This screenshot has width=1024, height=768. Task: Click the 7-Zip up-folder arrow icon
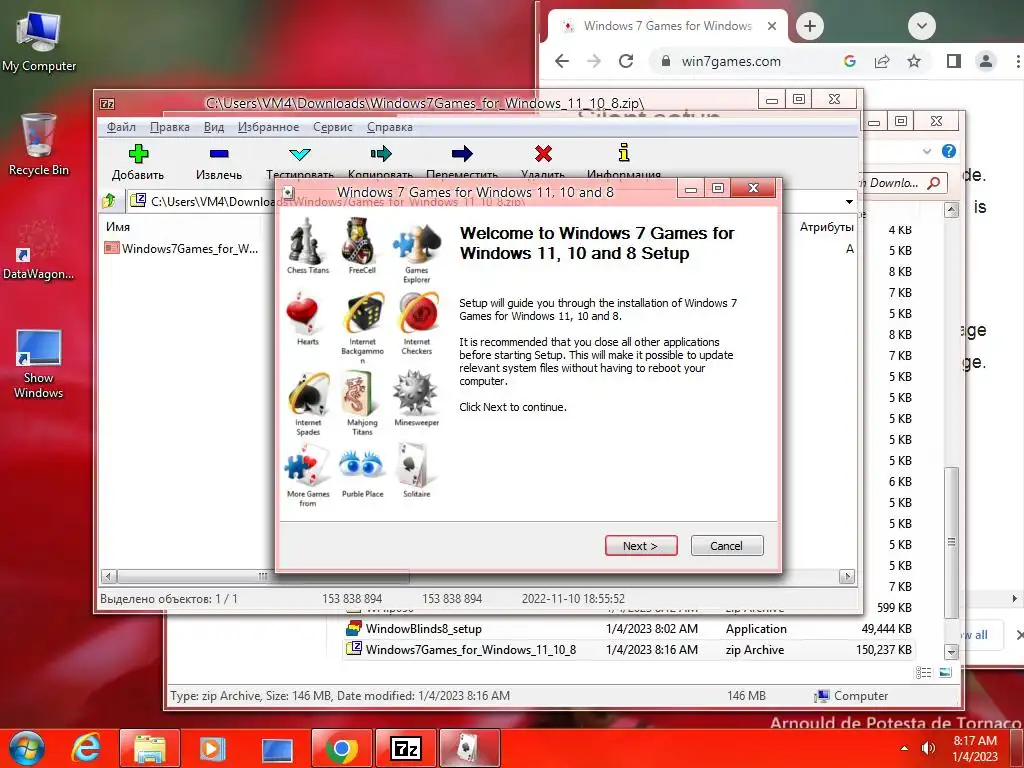point(109,200)
